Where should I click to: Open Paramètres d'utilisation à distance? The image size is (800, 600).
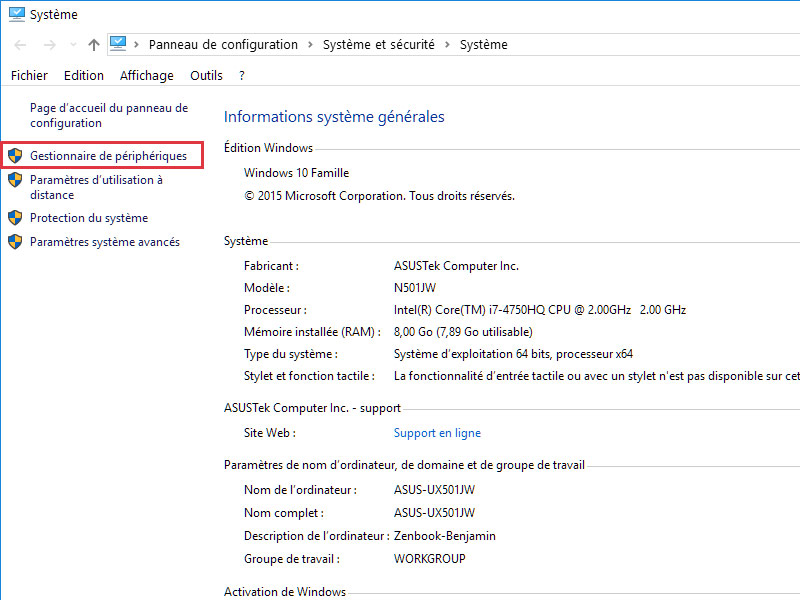click(96, 187)
